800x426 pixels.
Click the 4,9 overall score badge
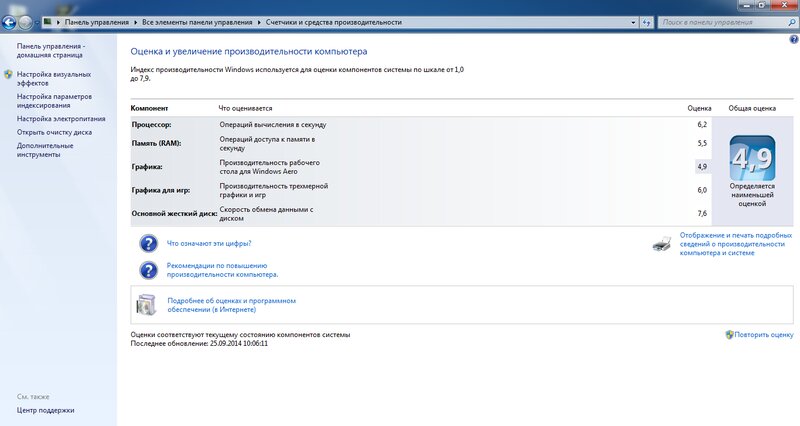(x=752, y=158)
